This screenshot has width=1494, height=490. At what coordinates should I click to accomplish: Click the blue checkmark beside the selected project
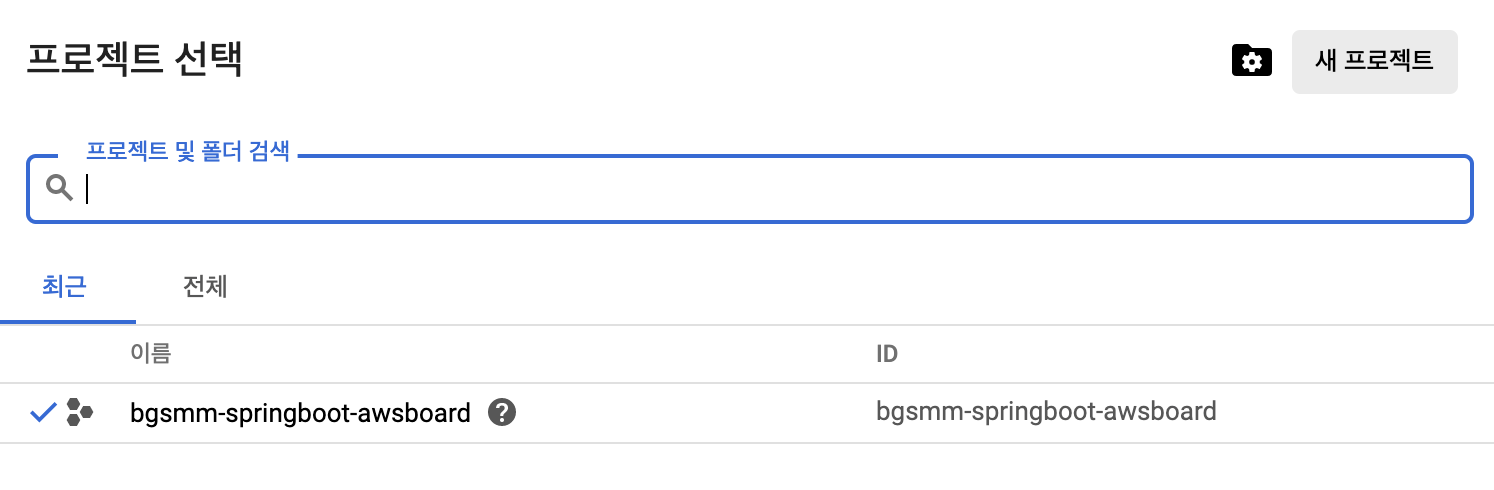pyautogui.click(x=42, y=412)
